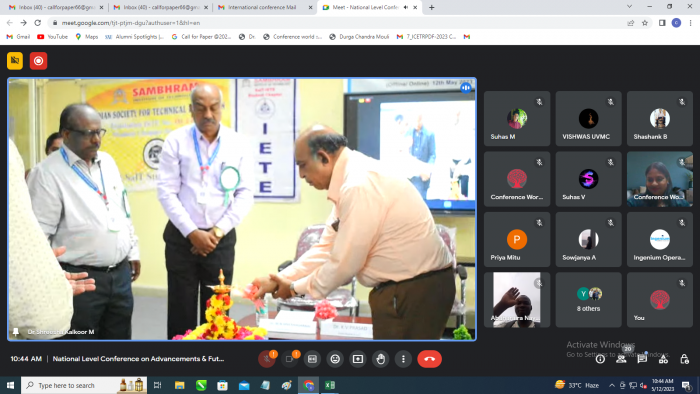Open the emoji reactions button
Viewport: 700px width, 394px height.
[x=335, y=359]
